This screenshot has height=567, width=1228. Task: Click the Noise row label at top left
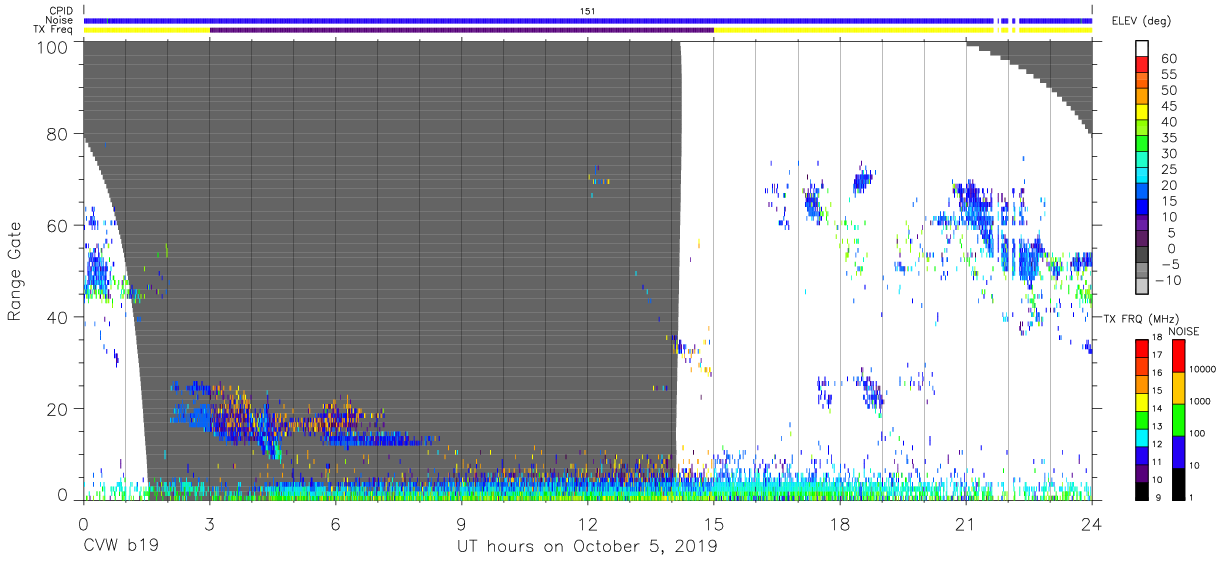[x=61, y=20]
